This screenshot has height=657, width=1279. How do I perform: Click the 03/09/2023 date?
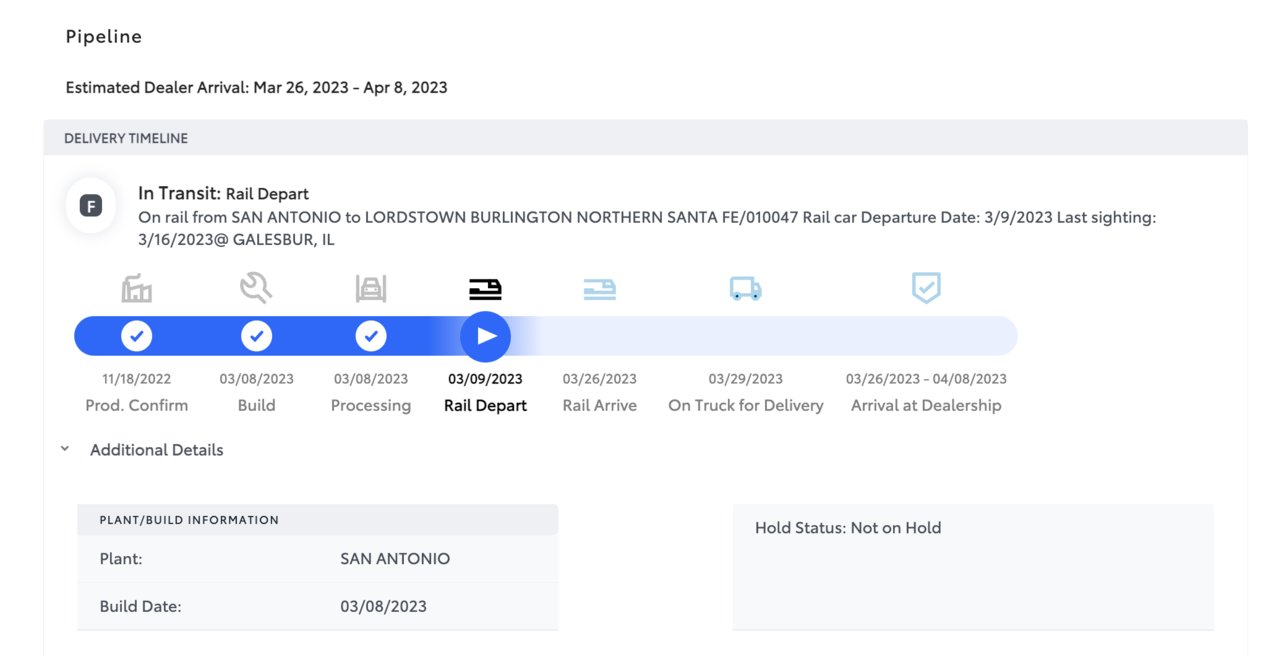[x=485, y=379]
